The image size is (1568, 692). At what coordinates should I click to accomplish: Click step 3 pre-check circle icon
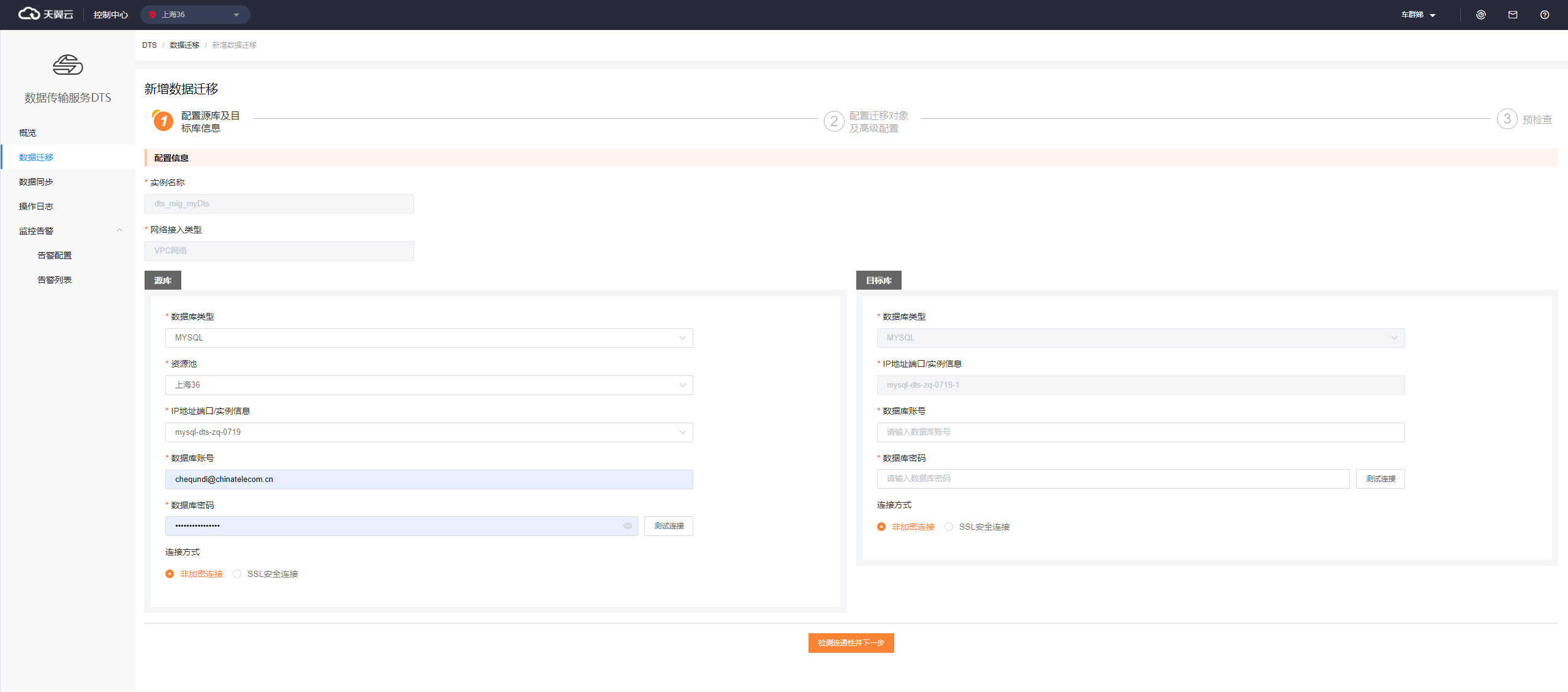point(1506,119)
